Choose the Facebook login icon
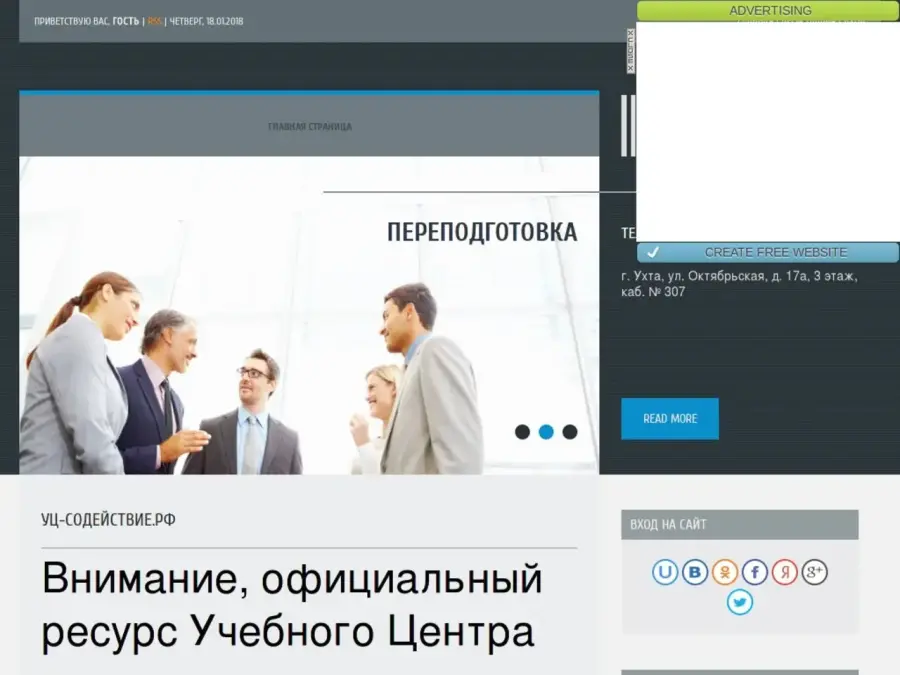The width and height of the screenshot is (900, 675). coord(755,572)
